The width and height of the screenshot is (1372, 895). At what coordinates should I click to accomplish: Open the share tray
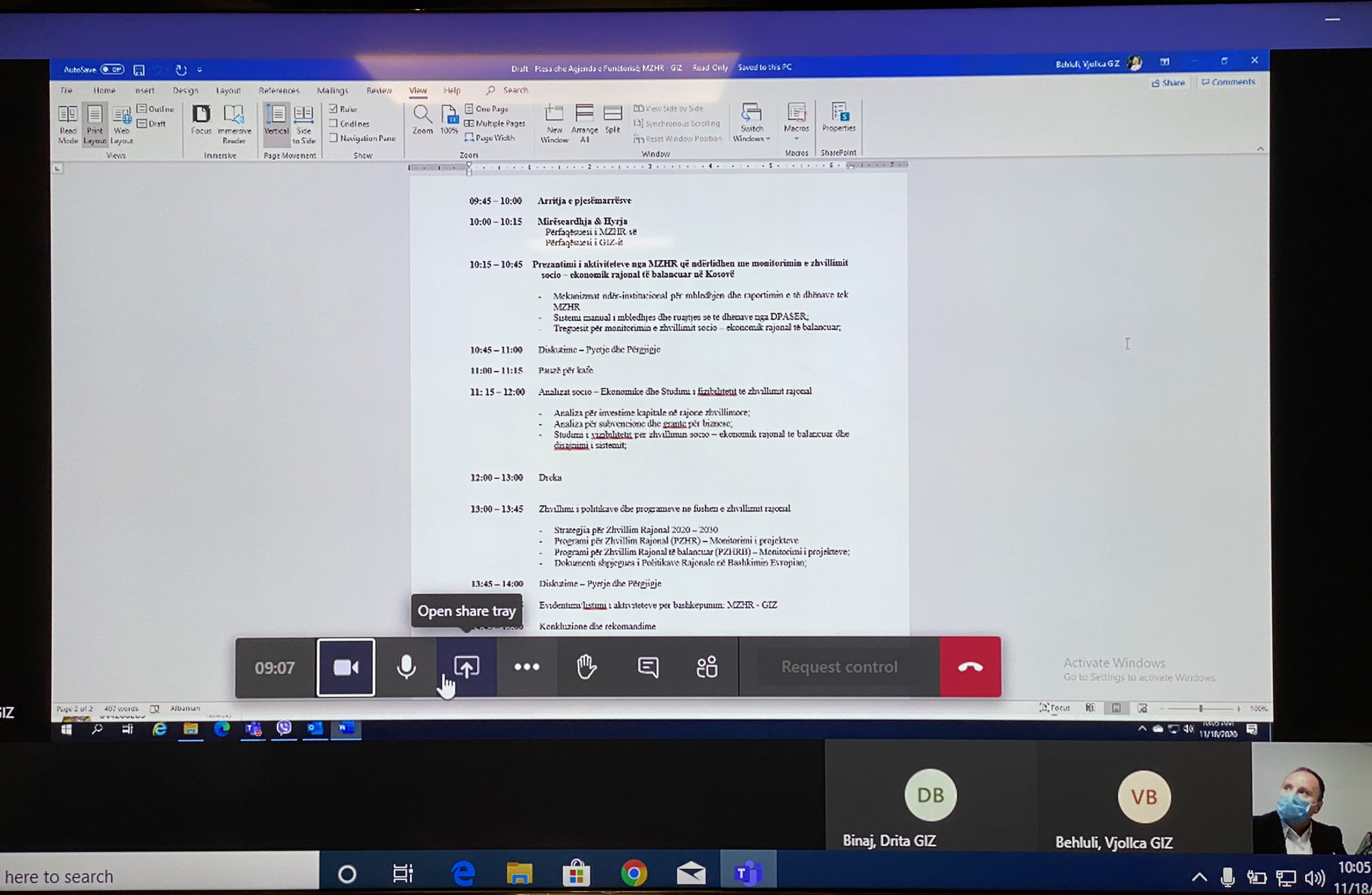(x=466, y=667)
